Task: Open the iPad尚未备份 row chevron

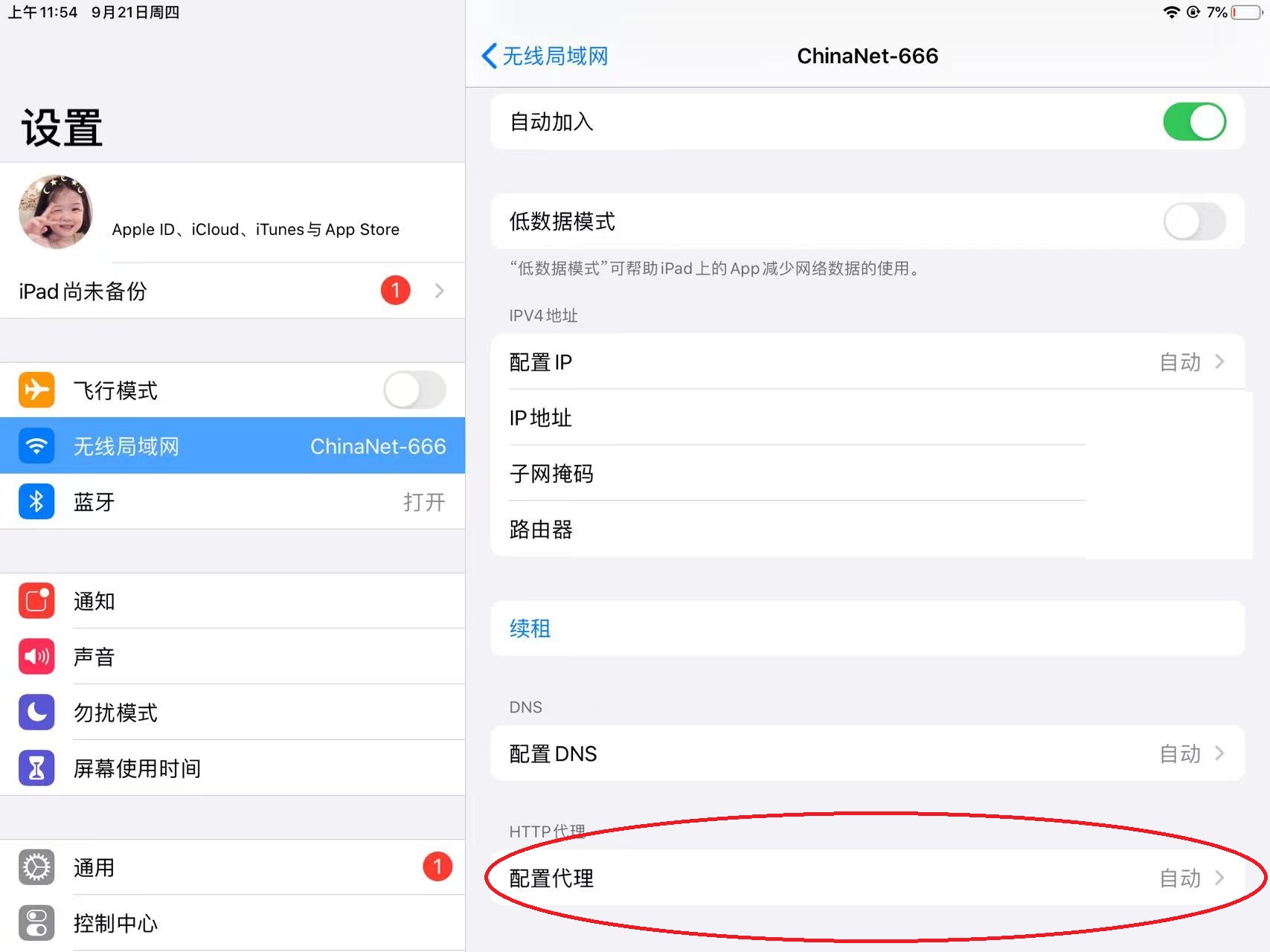Action: point(440,291)
